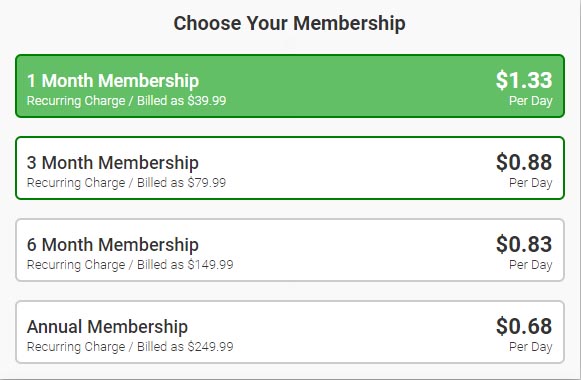Choose the 3 Month Membership plan
581x380 pixels.
point(290,168)
